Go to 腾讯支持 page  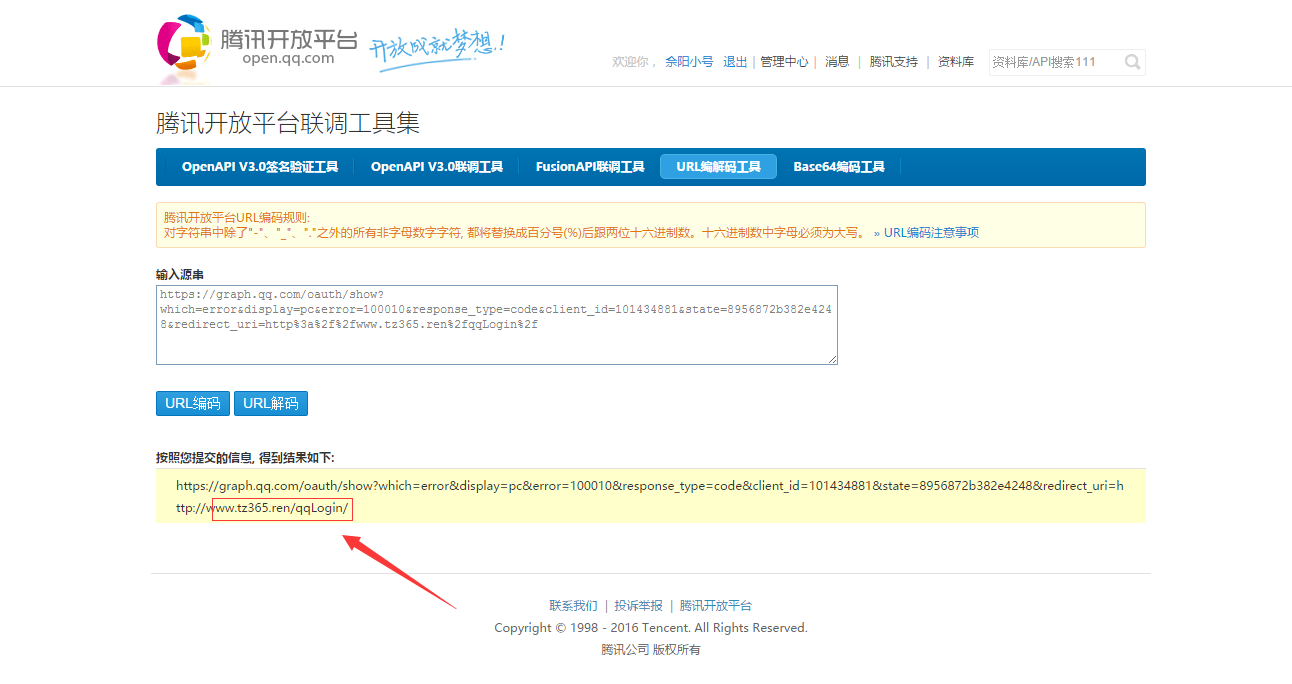coord(893,62)
